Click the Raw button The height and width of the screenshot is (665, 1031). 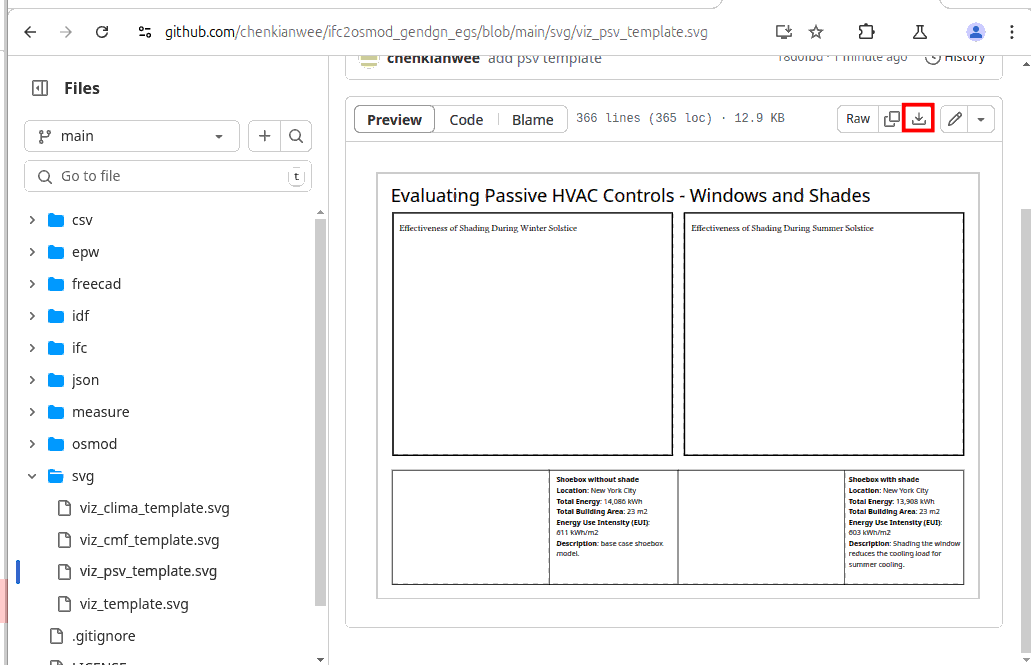coord(858,119)
